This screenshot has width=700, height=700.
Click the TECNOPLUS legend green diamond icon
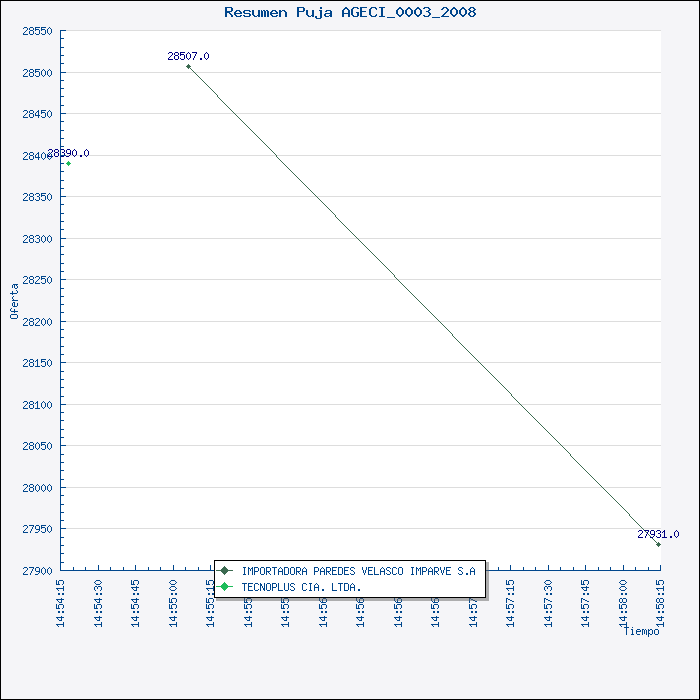pos(225,587)
